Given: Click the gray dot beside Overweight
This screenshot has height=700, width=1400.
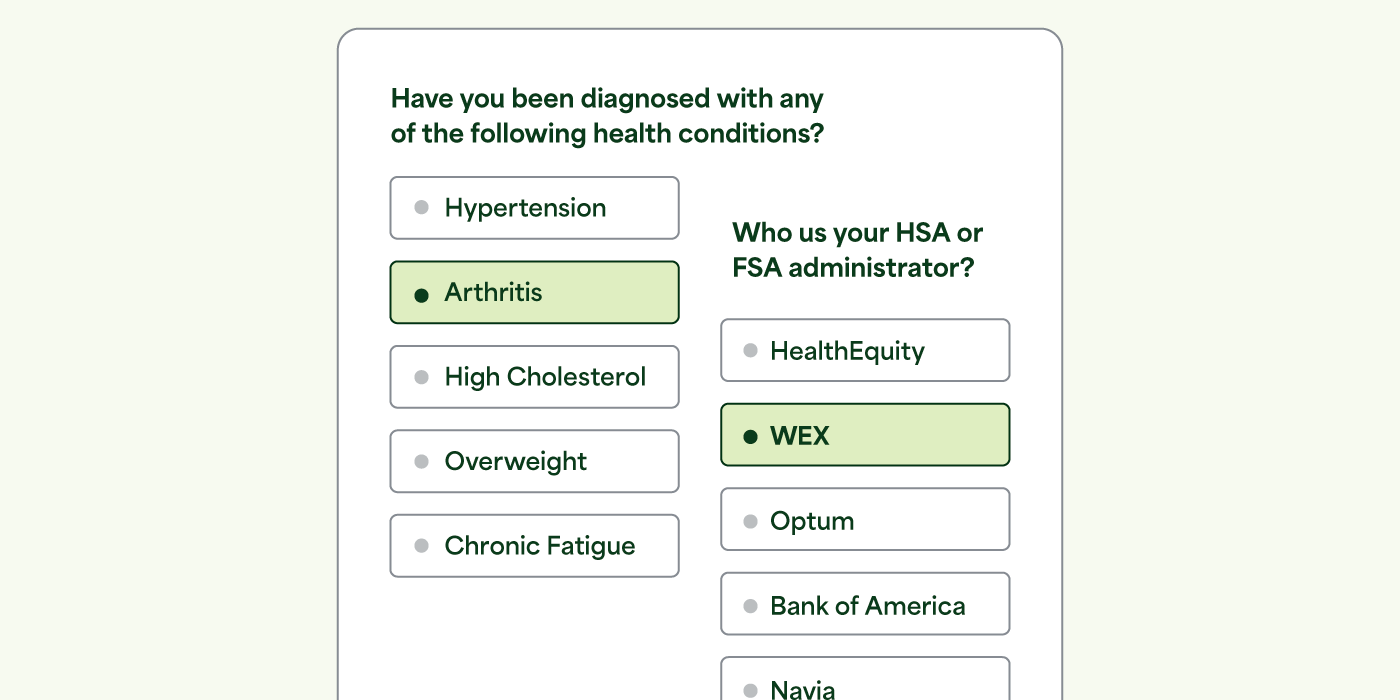Looking at the screenshot, I should pyautogui.click(x=422, y=461).
